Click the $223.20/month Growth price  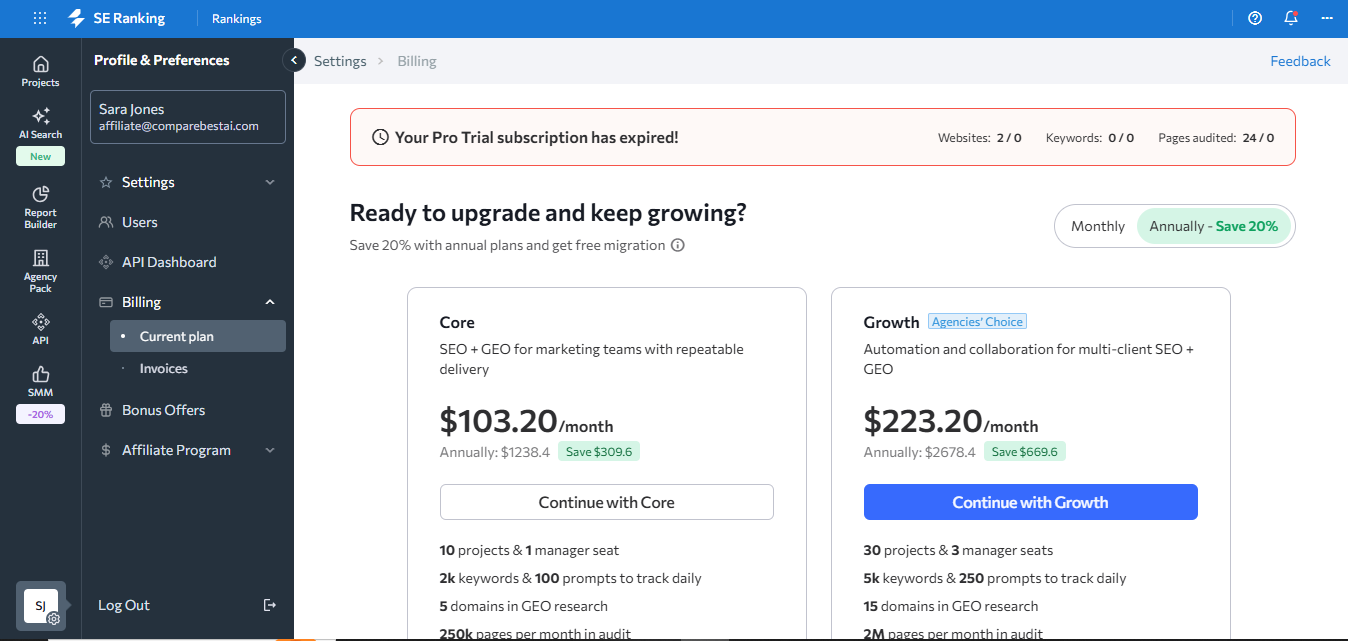pyautogui.click(x=951, y=421)
